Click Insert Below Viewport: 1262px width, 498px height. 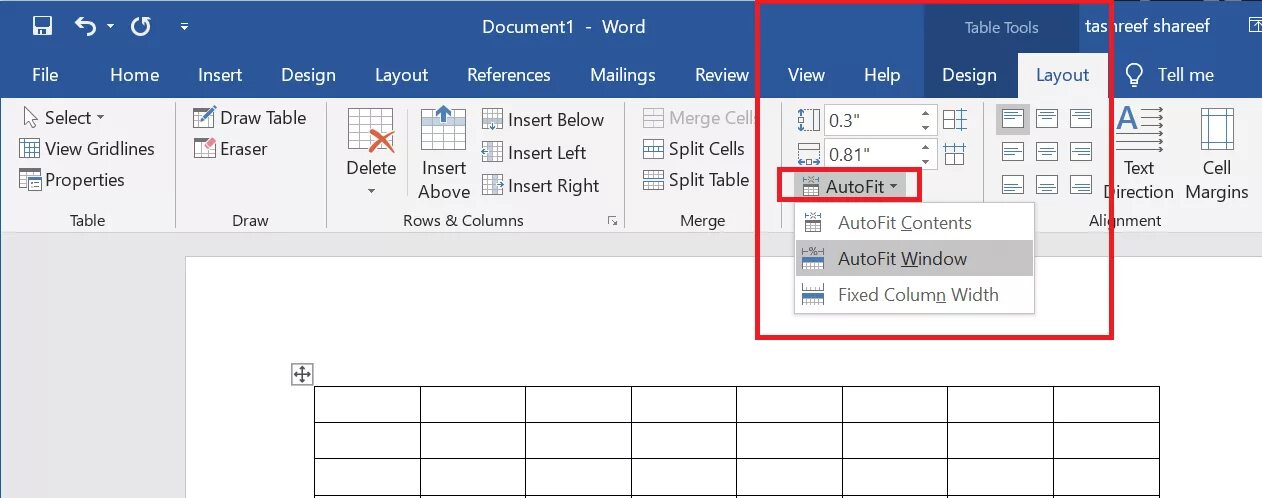pos(543,120)
